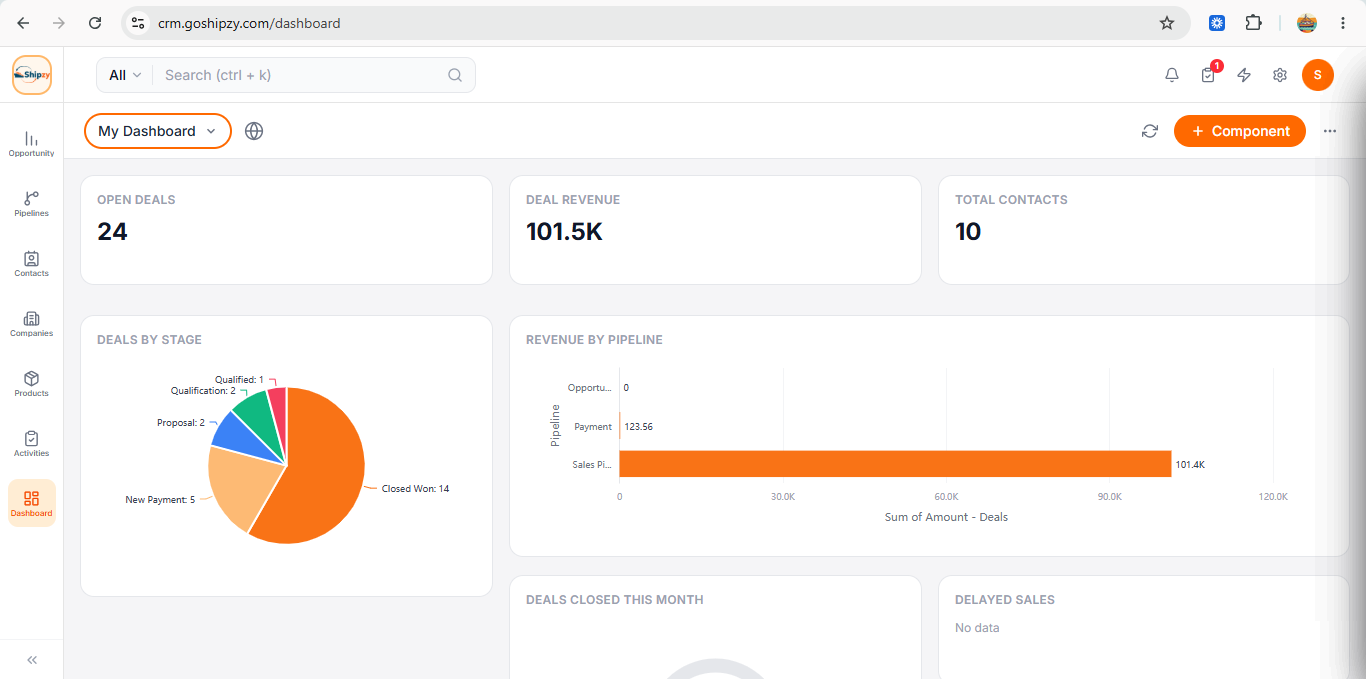Open the Opportunity sidebar section
The image size is (1366, 679).
click(31, 144)
